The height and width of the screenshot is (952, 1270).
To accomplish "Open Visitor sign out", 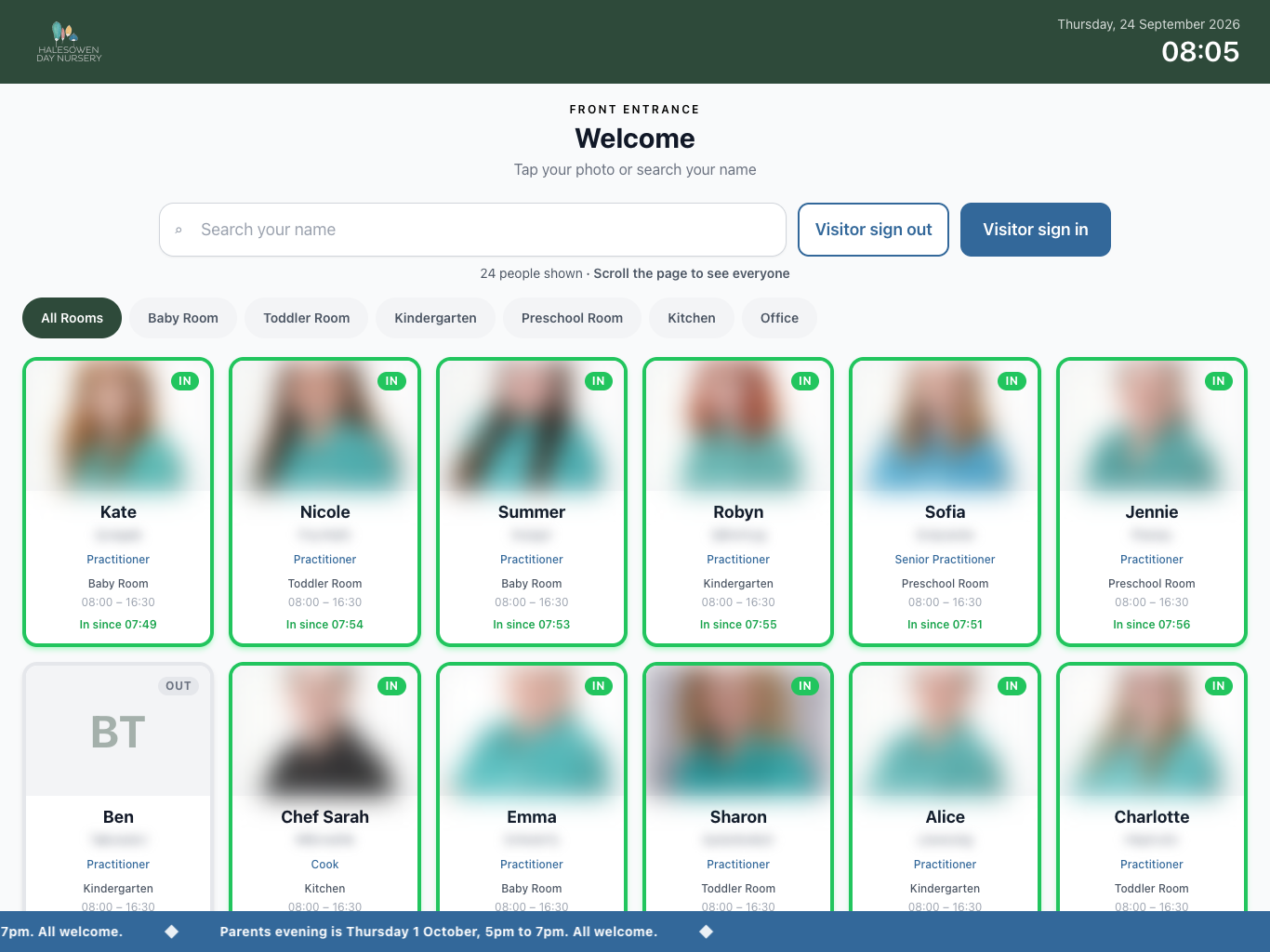I will coord(873,230).
